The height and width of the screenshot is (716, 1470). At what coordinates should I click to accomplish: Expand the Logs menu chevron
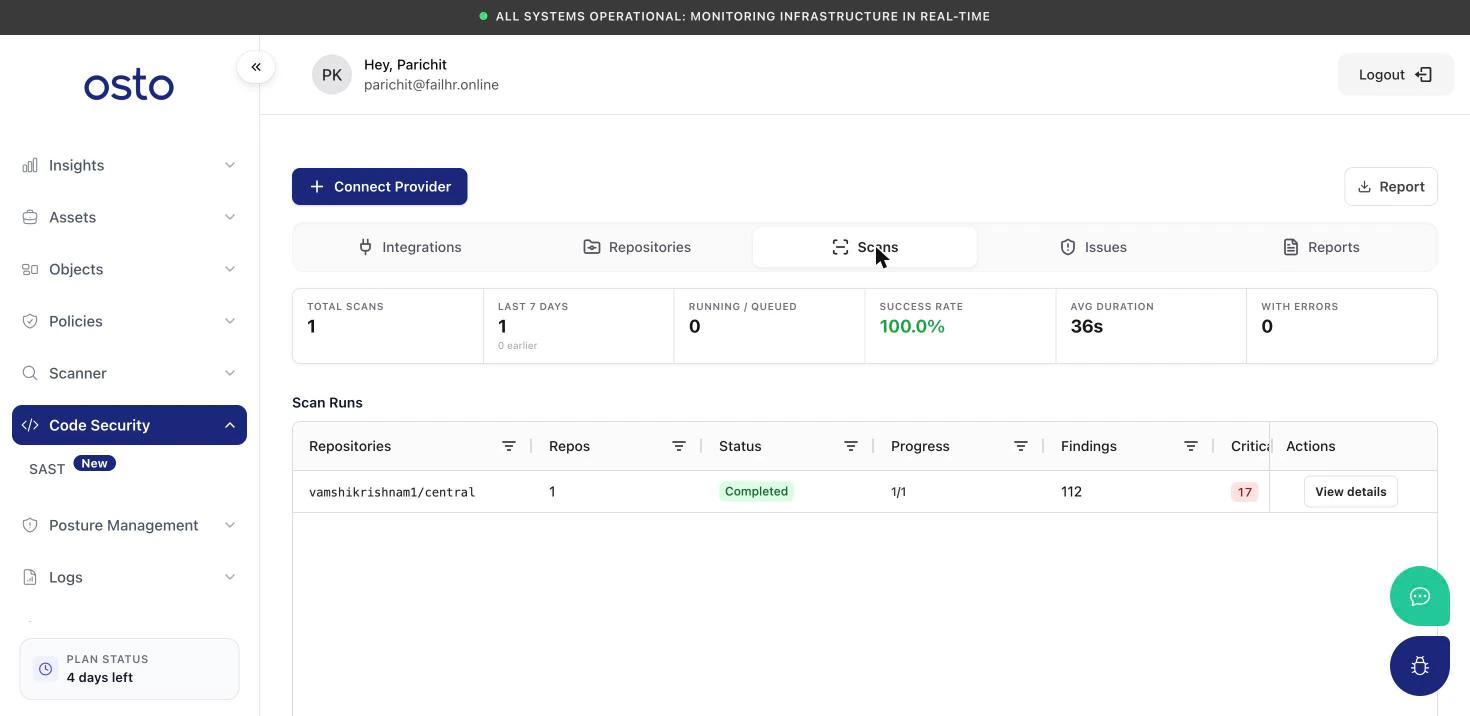click(230, 577)
